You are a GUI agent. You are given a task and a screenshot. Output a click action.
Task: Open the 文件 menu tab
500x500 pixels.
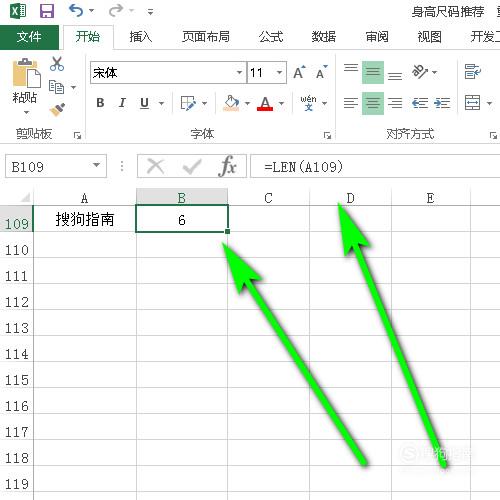[29, 37]
